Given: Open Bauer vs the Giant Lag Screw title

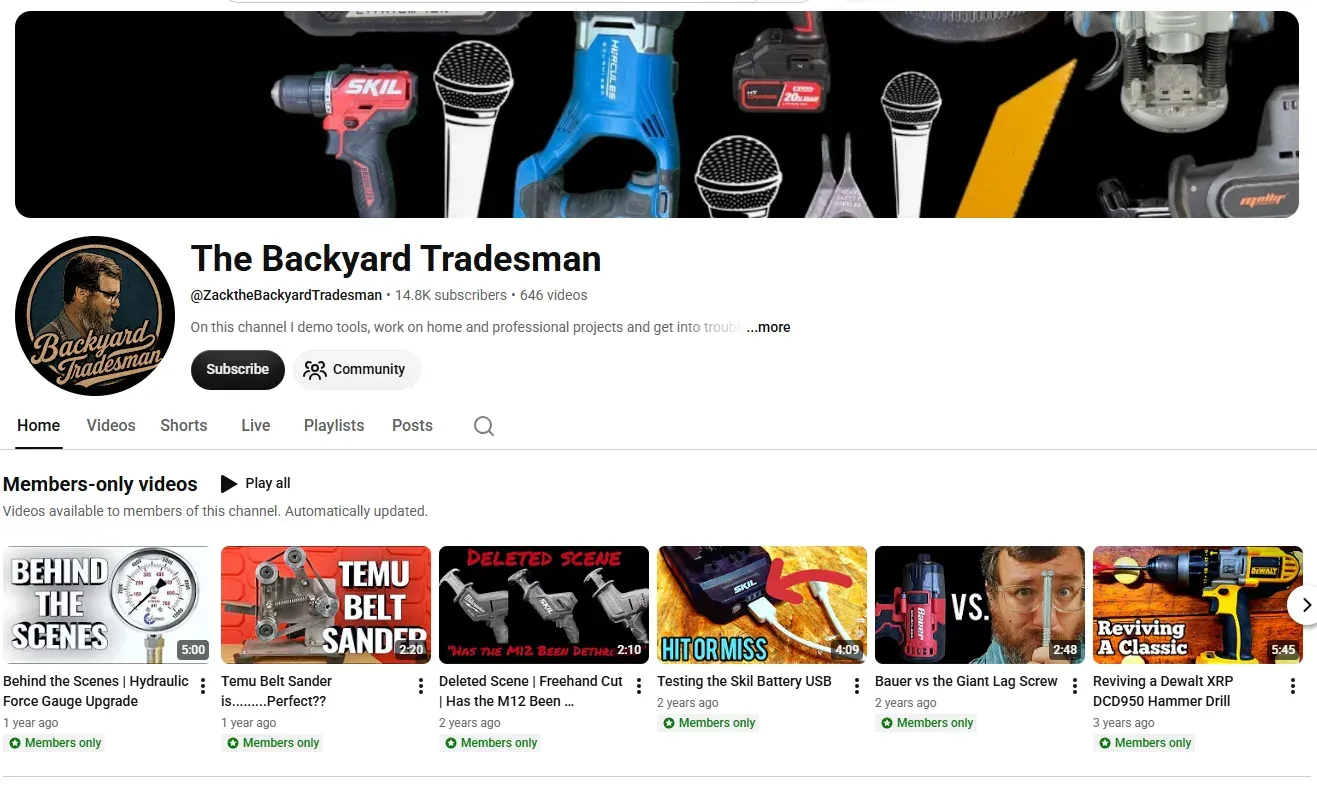Looking at the screenshot, I should tap(966, 681).
